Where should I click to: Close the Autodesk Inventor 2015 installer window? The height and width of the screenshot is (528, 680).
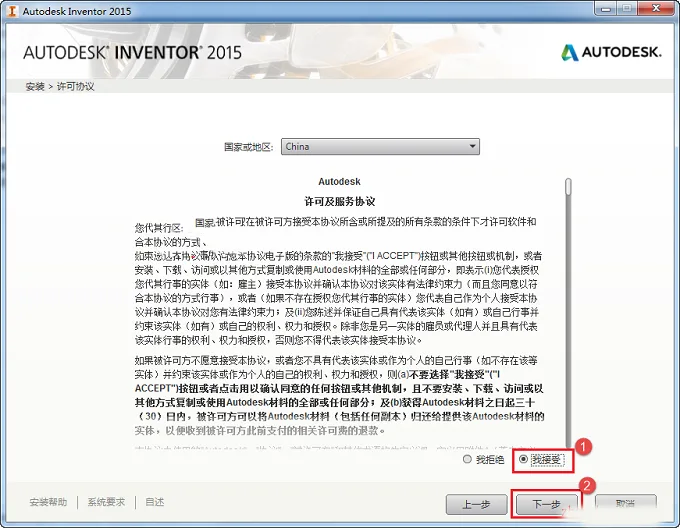656,8
